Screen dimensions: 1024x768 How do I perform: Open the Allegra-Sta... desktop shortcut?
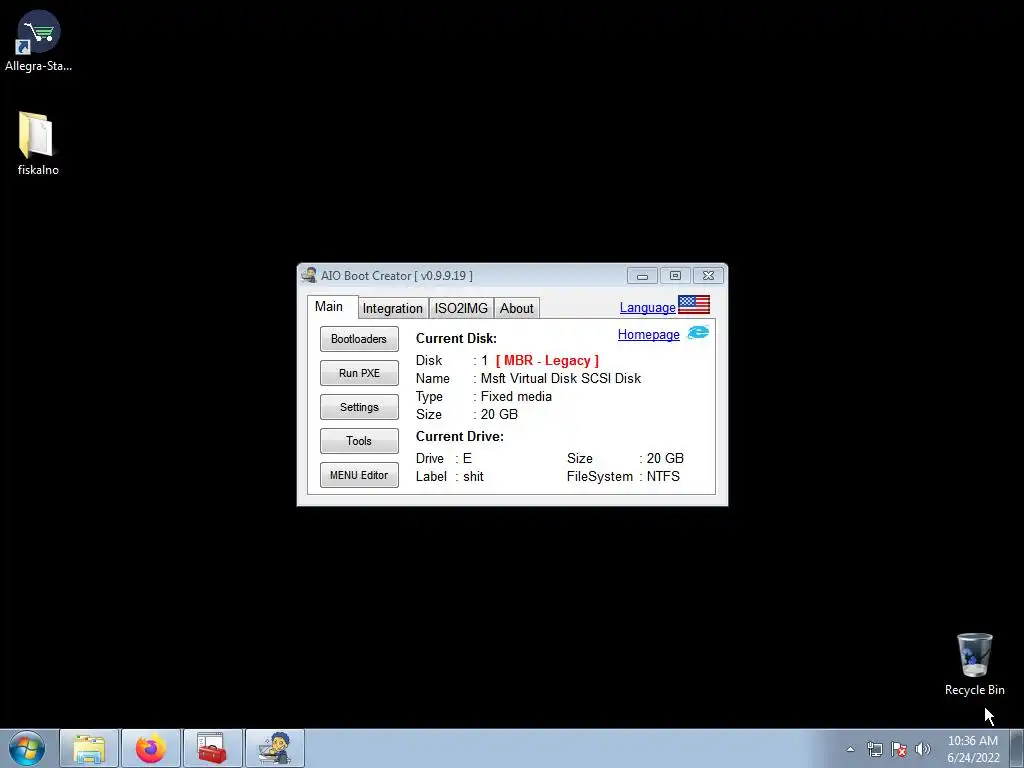pos(38,40)
